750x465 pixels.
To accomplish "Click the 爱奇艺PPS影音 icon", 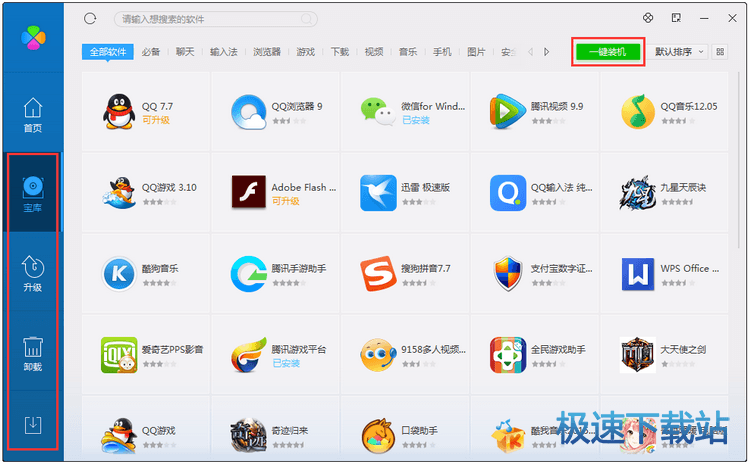I will pyautogui.click(x=119, y=355).
